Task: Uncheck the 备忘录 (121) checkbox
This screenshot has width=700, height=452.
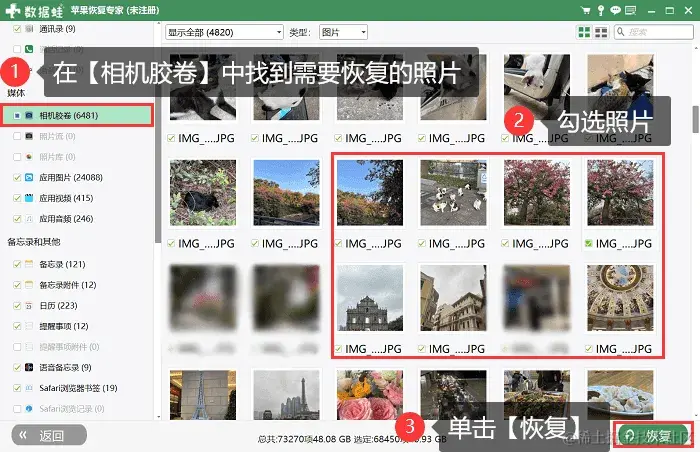Action: [x=17, y=264]
